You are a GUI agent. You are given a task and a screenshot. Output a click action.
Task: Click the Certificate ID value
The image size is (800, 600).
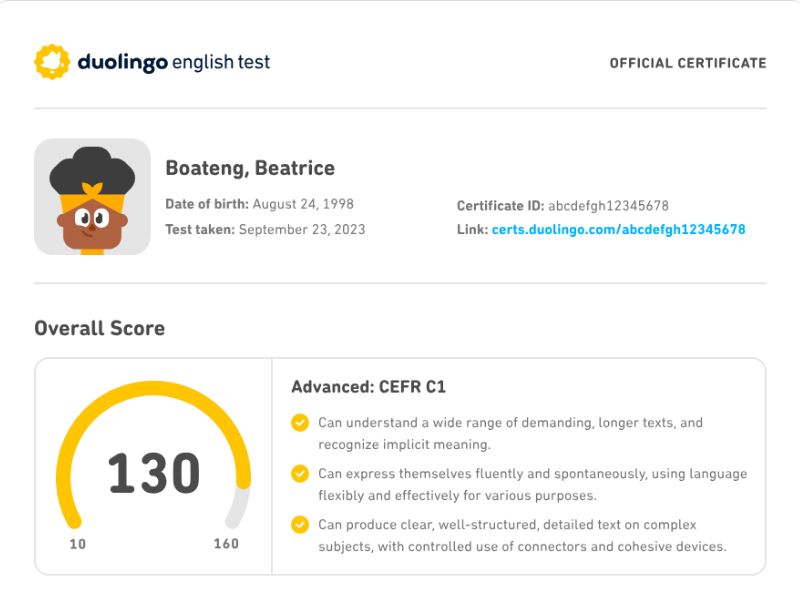pos(608,206)
